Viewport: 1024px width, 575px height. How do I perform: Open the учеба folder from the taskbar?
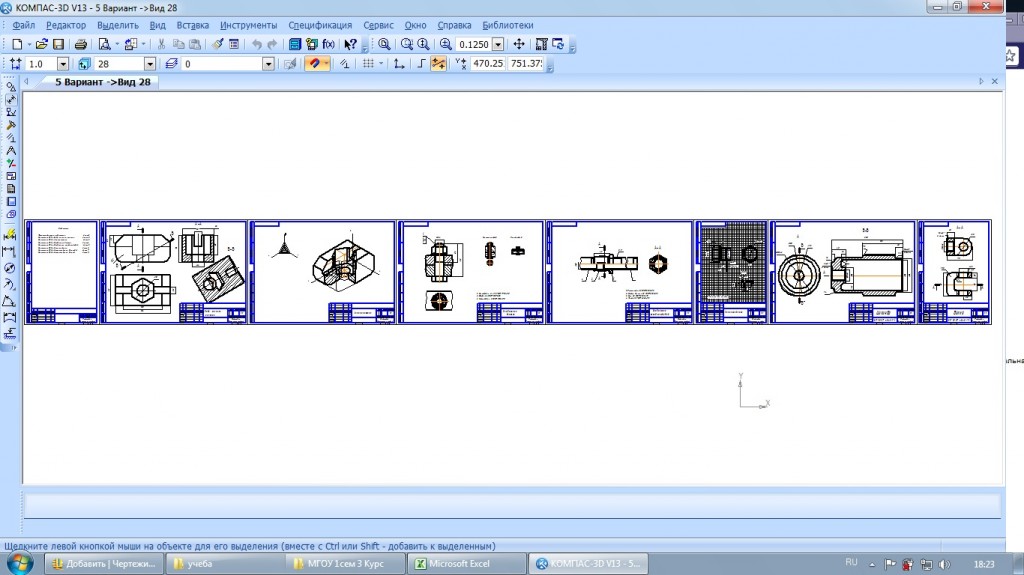(224, 563)
